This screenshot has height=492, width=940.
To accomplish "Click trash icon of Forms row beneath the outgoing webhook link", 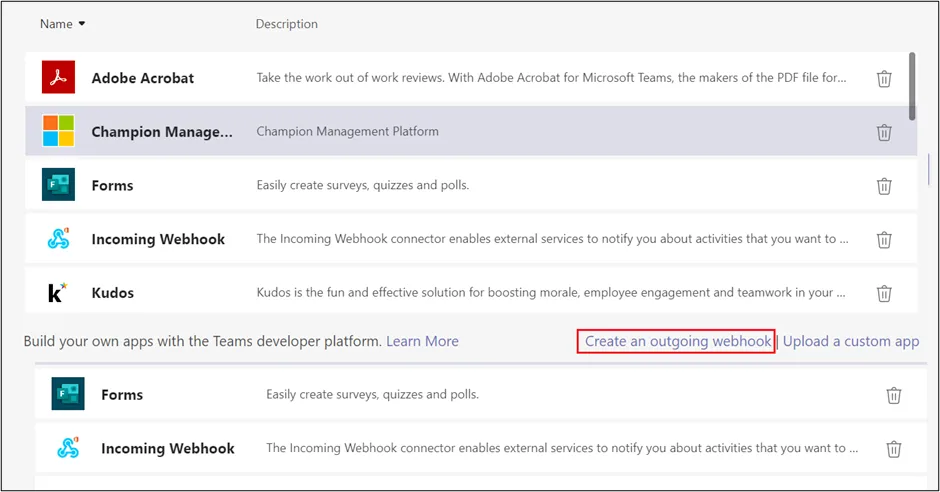I will pos(893,395).
